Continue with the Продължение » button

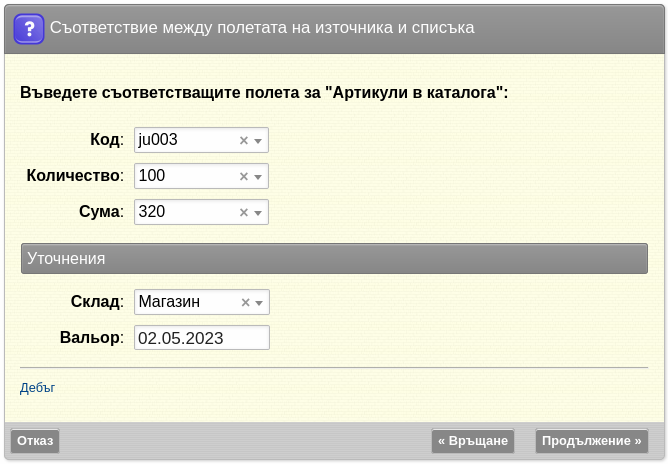(592, 441)
